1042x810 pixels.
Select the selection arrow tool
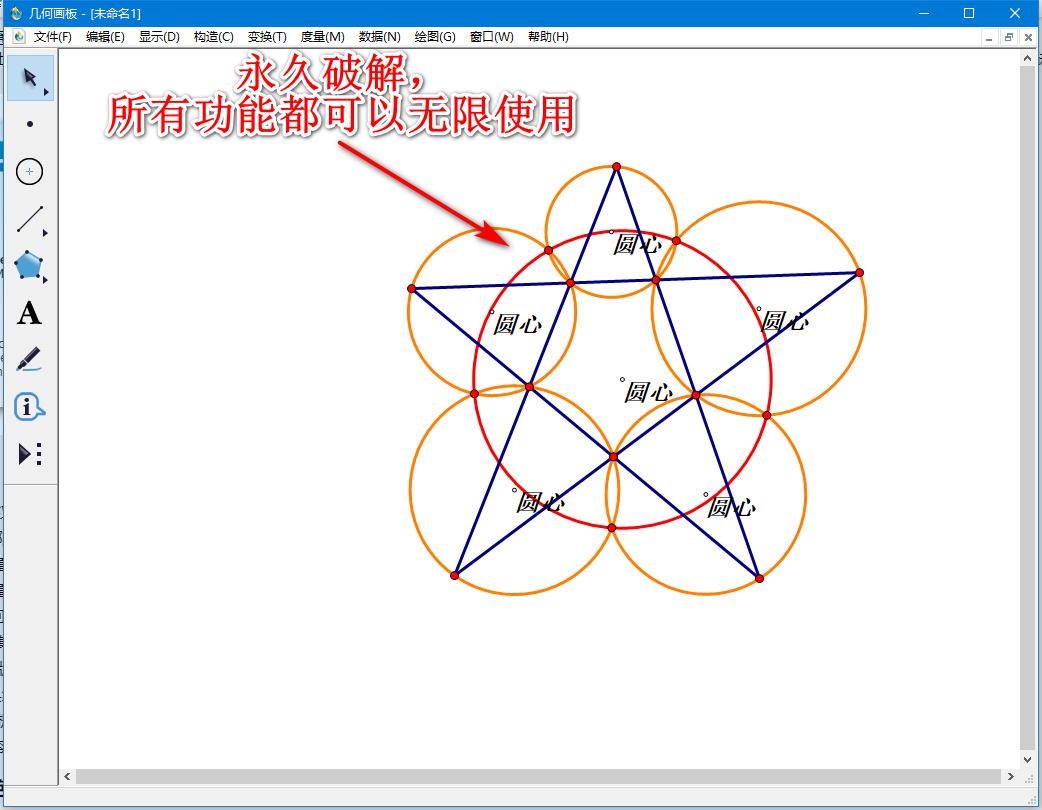[x=29, y=78]
